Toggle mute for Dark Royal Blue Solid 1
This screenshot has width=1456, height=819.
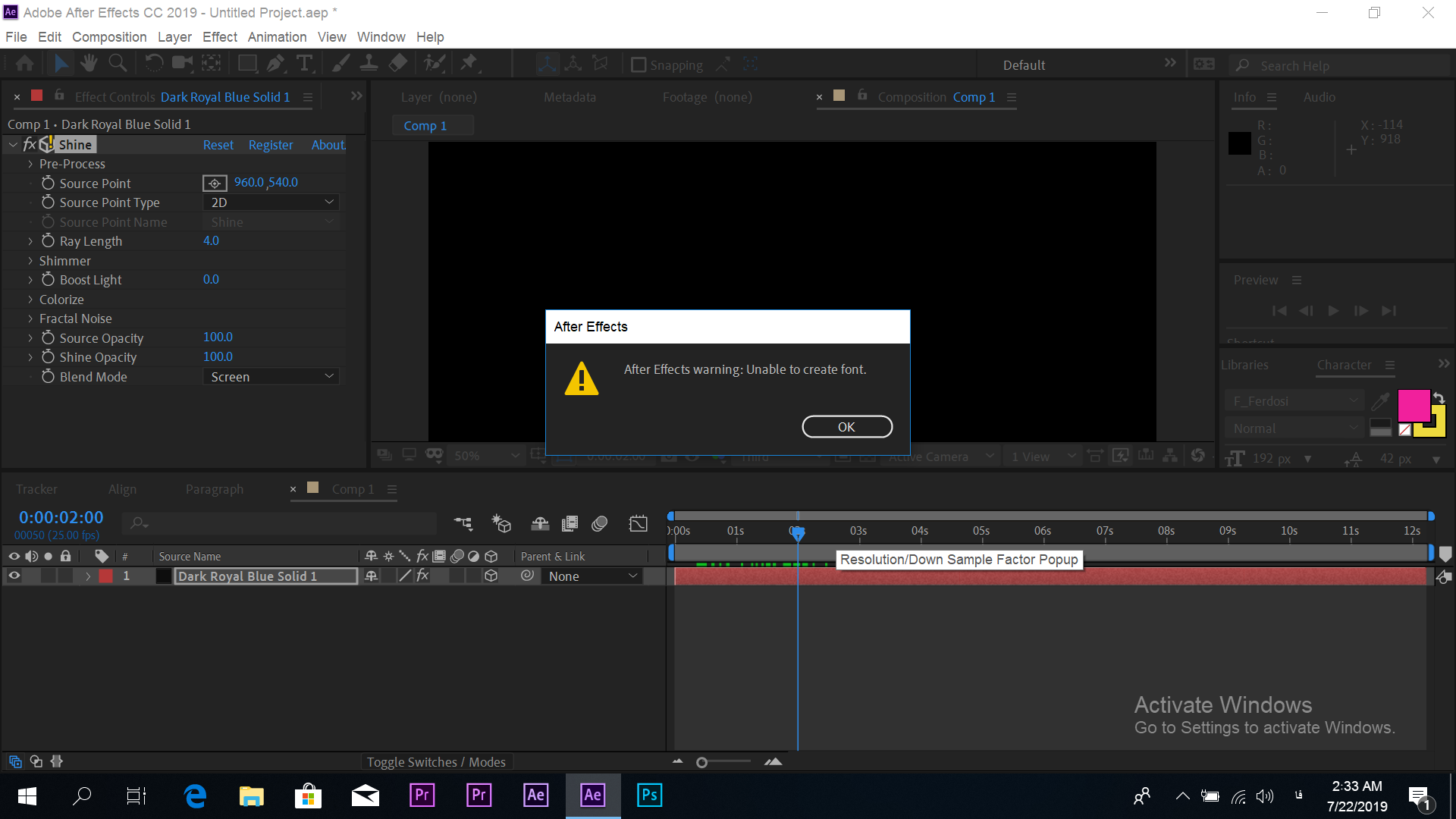(30, 576)
